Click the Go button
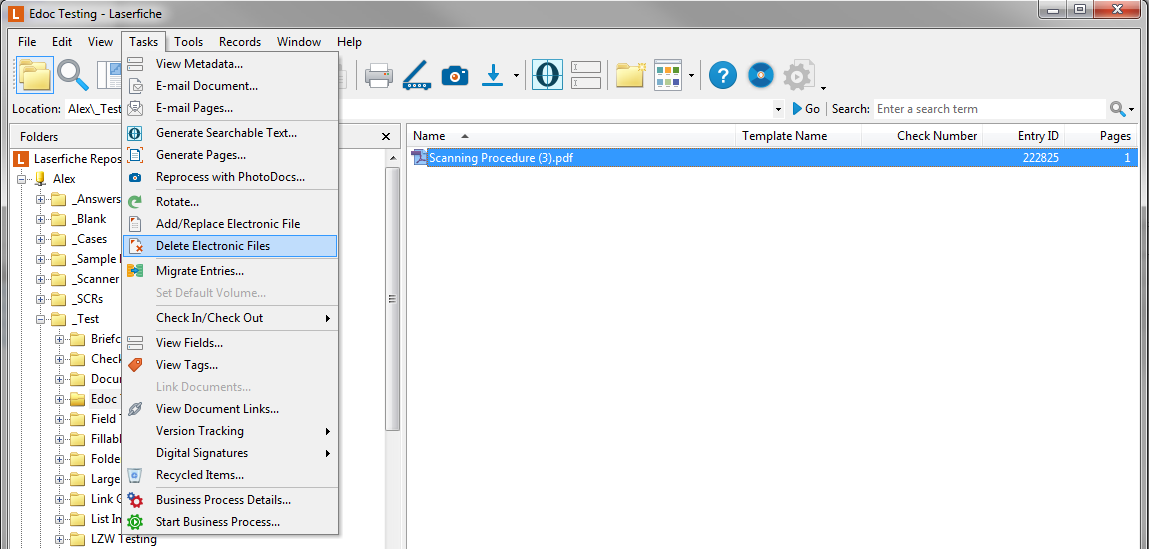 [x=806, y=108]
